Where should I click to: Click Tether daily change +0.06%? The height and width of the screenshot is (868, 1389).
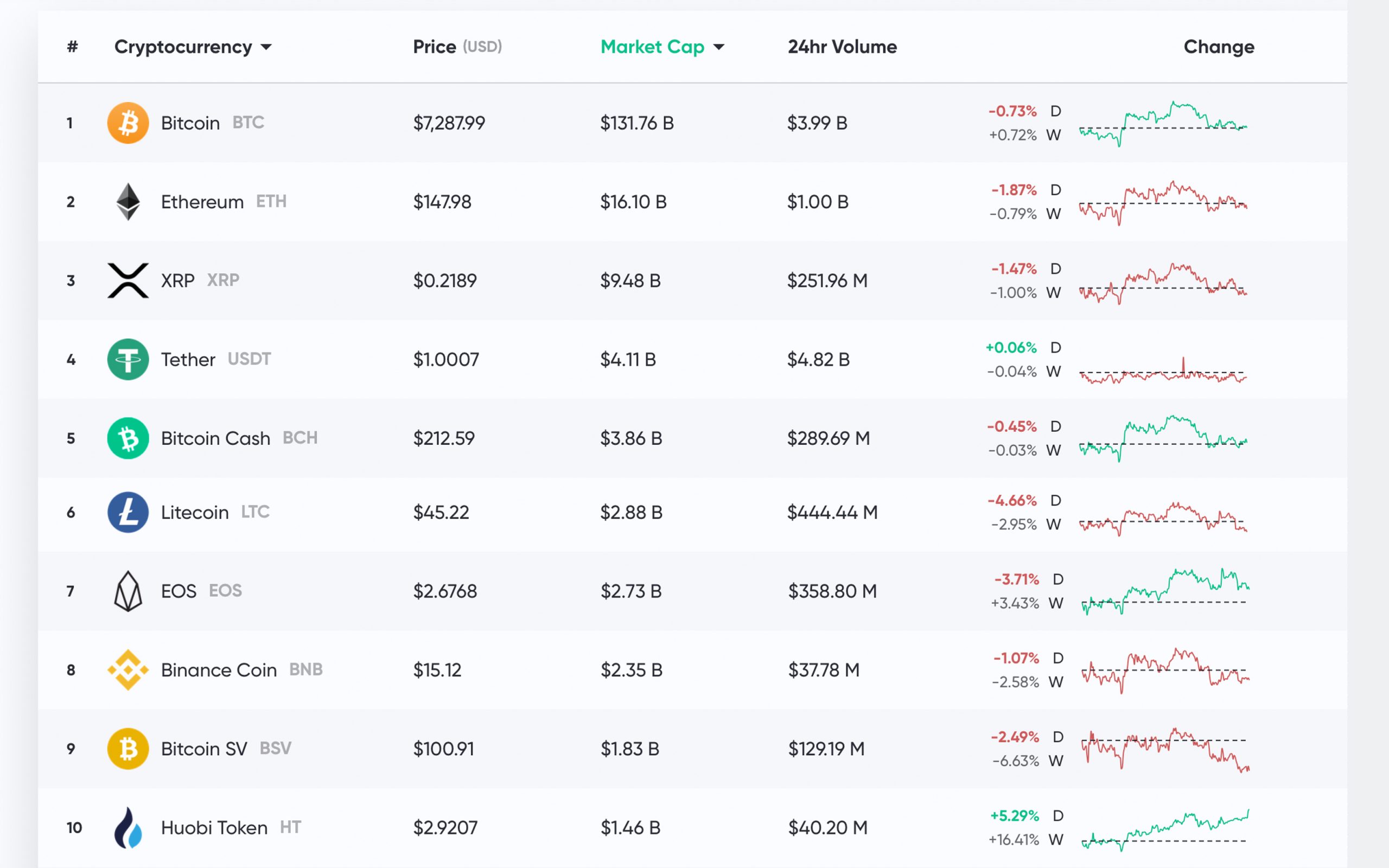(x=1011, y=347)
